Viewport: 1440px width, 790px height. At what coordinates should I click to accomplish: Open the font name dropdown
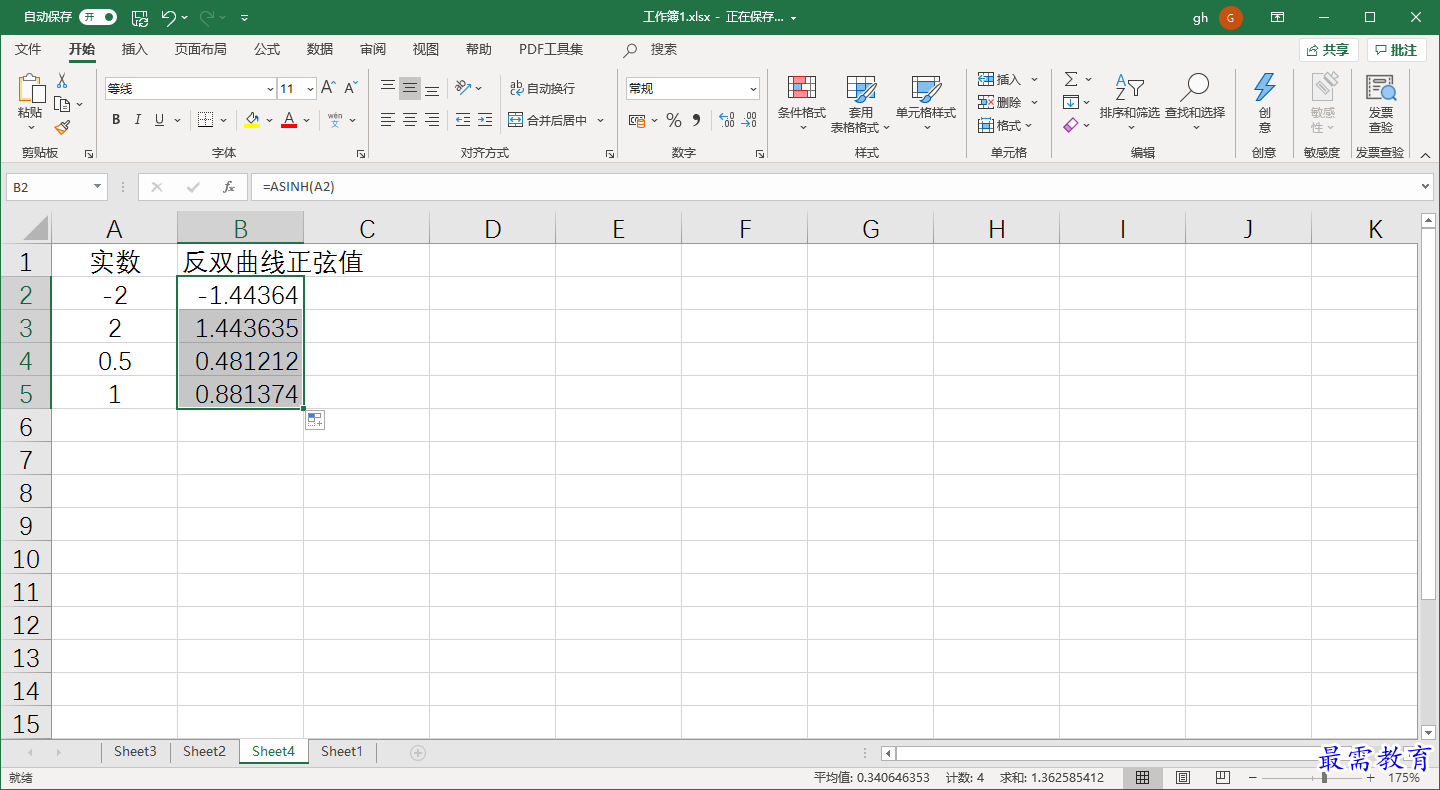point(270,89)
